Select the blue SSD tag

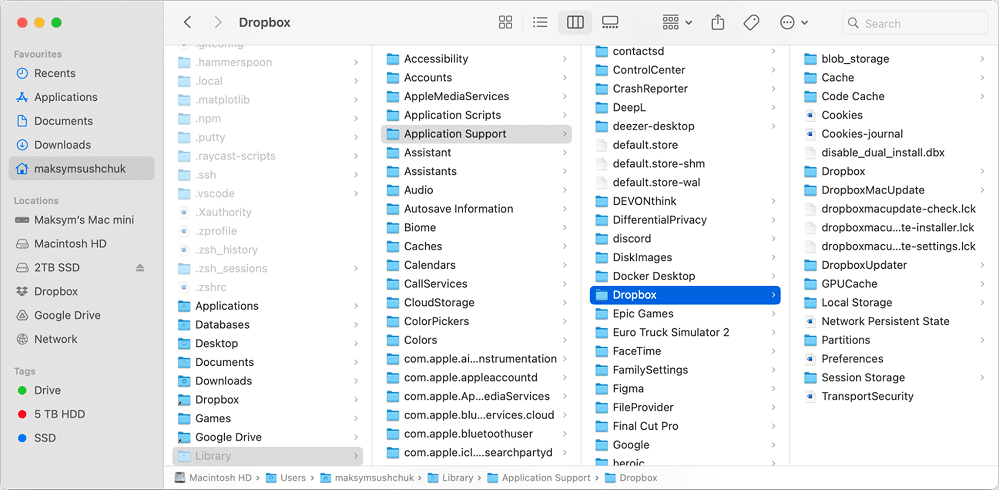pos(81,438)
